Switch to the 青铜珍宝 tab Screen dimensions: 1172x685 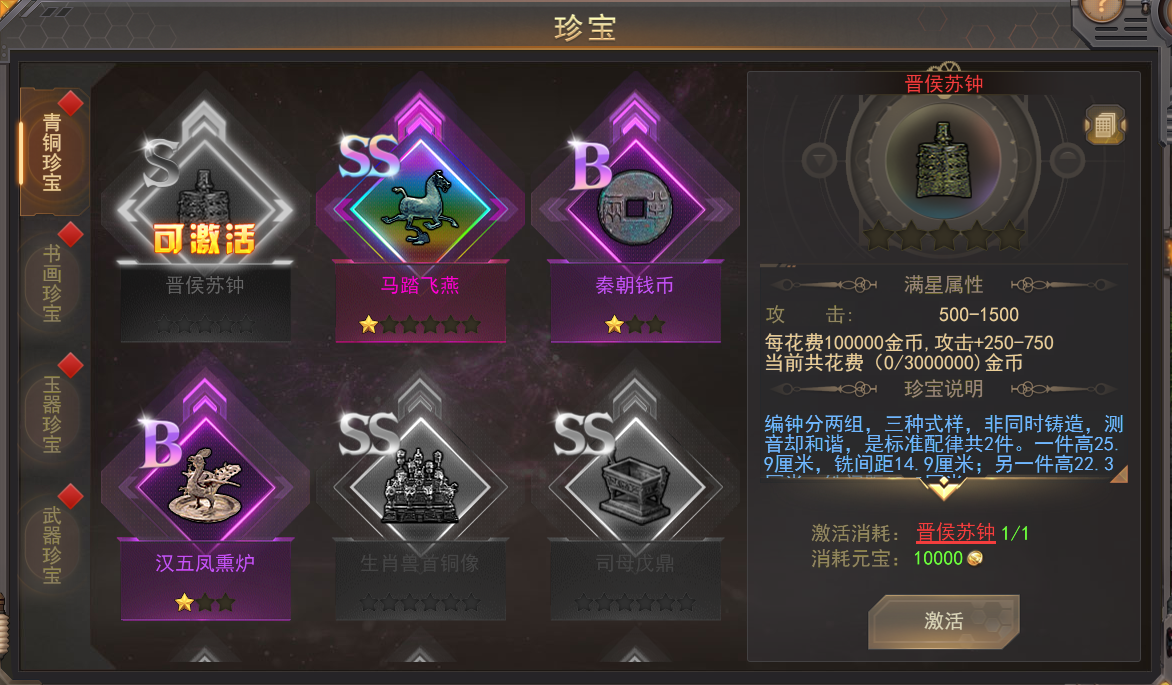click(x=53, y=152)
